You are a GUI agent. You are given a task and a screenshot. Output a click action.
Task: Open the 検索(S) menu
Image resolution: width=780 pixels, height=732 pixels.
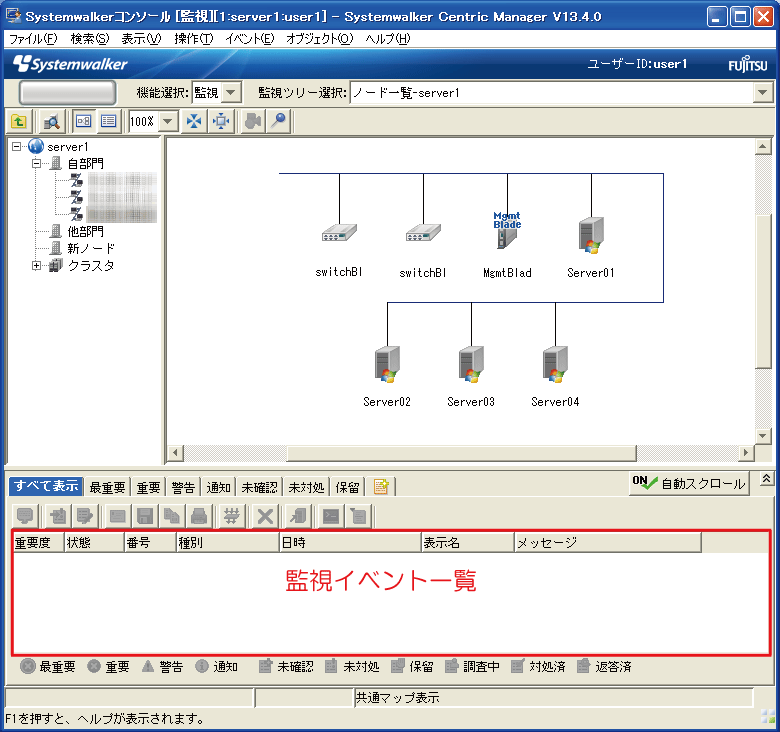(90, 39)
